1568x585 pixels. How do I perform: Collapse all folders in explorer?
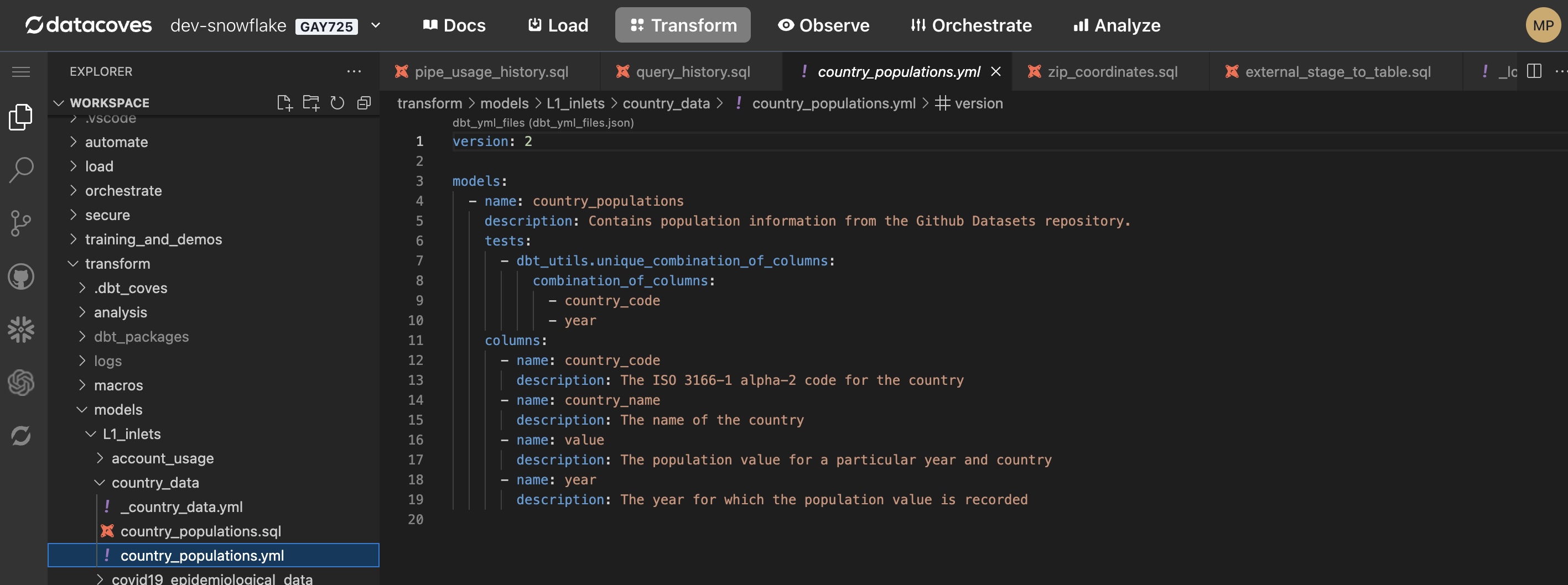(x=364, y=103)
